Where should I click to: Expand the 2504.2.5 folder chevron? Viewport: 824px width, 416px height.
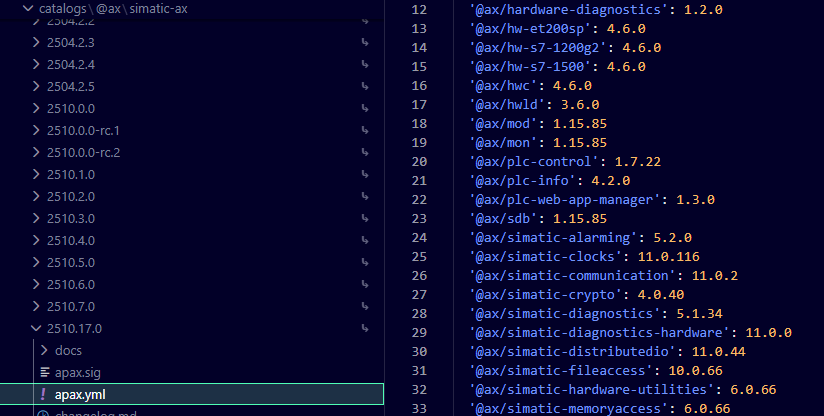pyautogui.click(x=36, y=86)
